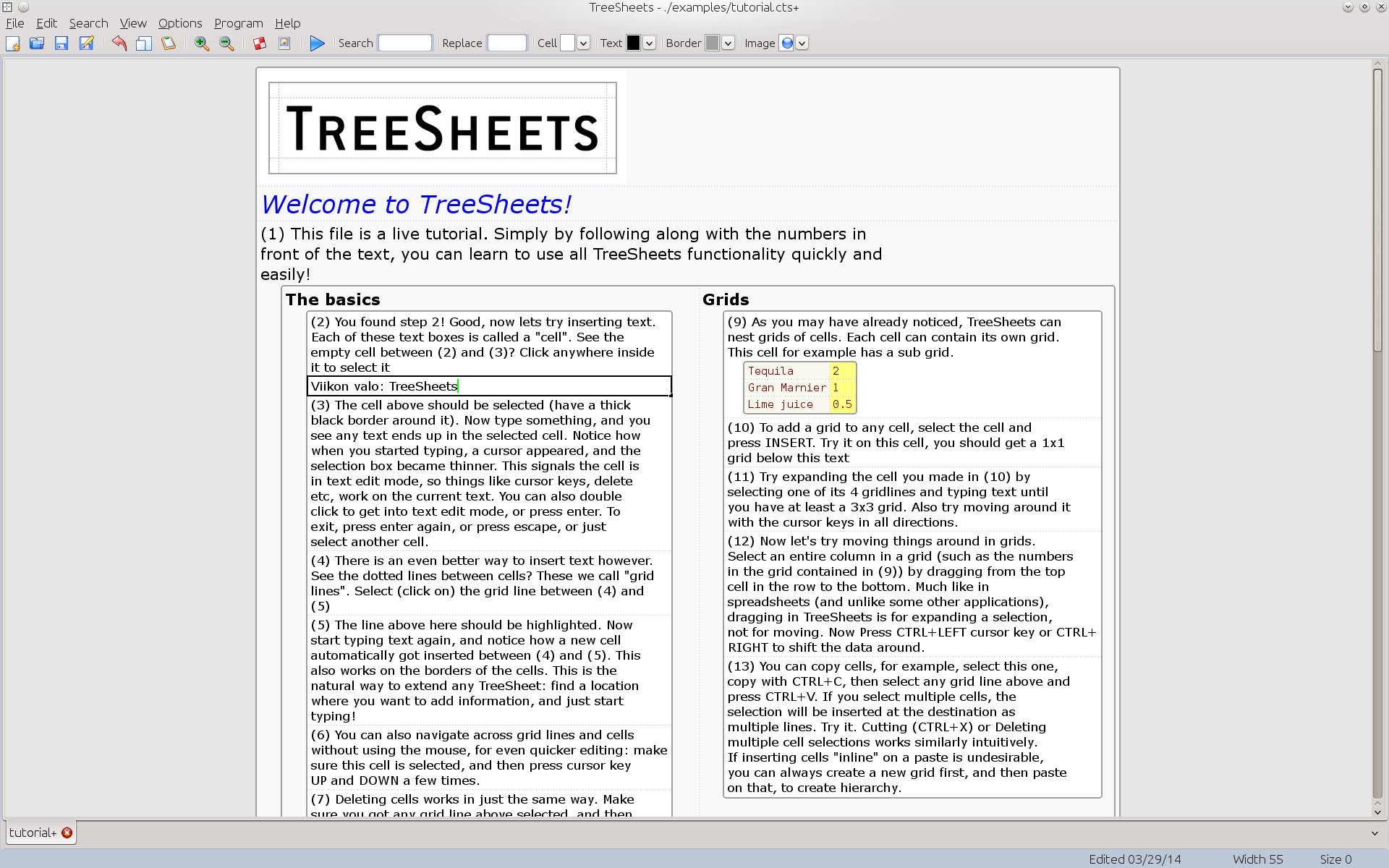Select the 'The basics' header cell
The height and width of the screenshot is (868, 1389).
coord(333,299)
